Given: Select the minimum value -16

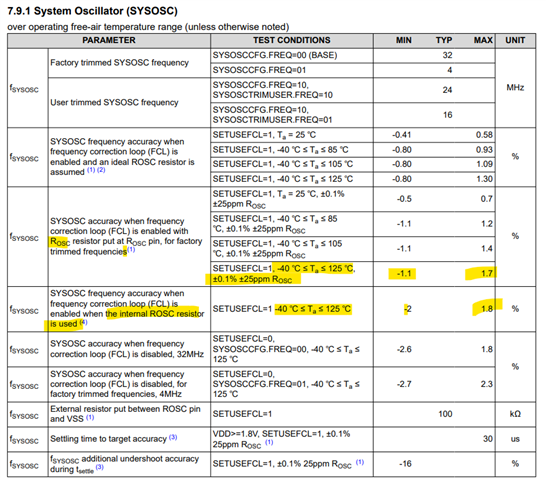Looking at the screenshot, I should pos(405,464).
